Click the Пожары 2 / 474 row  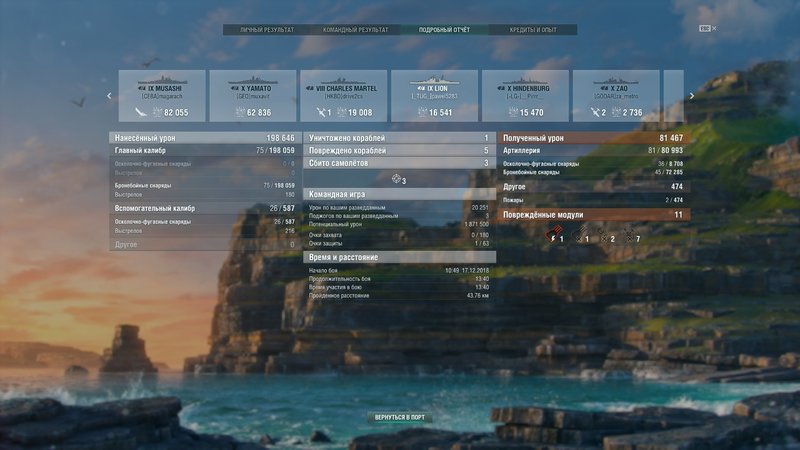(594, 200)
